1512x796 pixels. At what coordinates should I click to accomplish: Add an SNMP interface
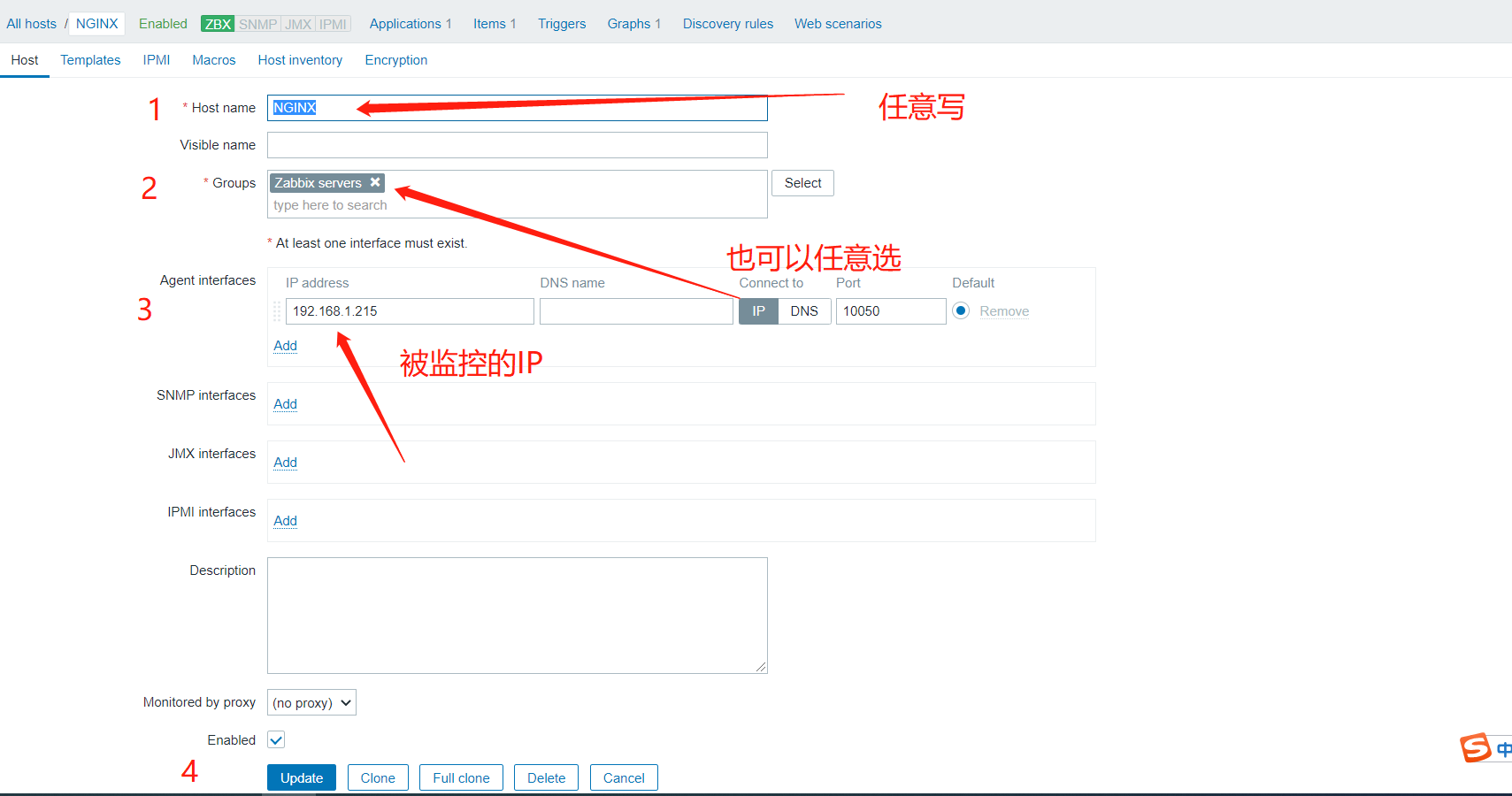click(285, 404)
